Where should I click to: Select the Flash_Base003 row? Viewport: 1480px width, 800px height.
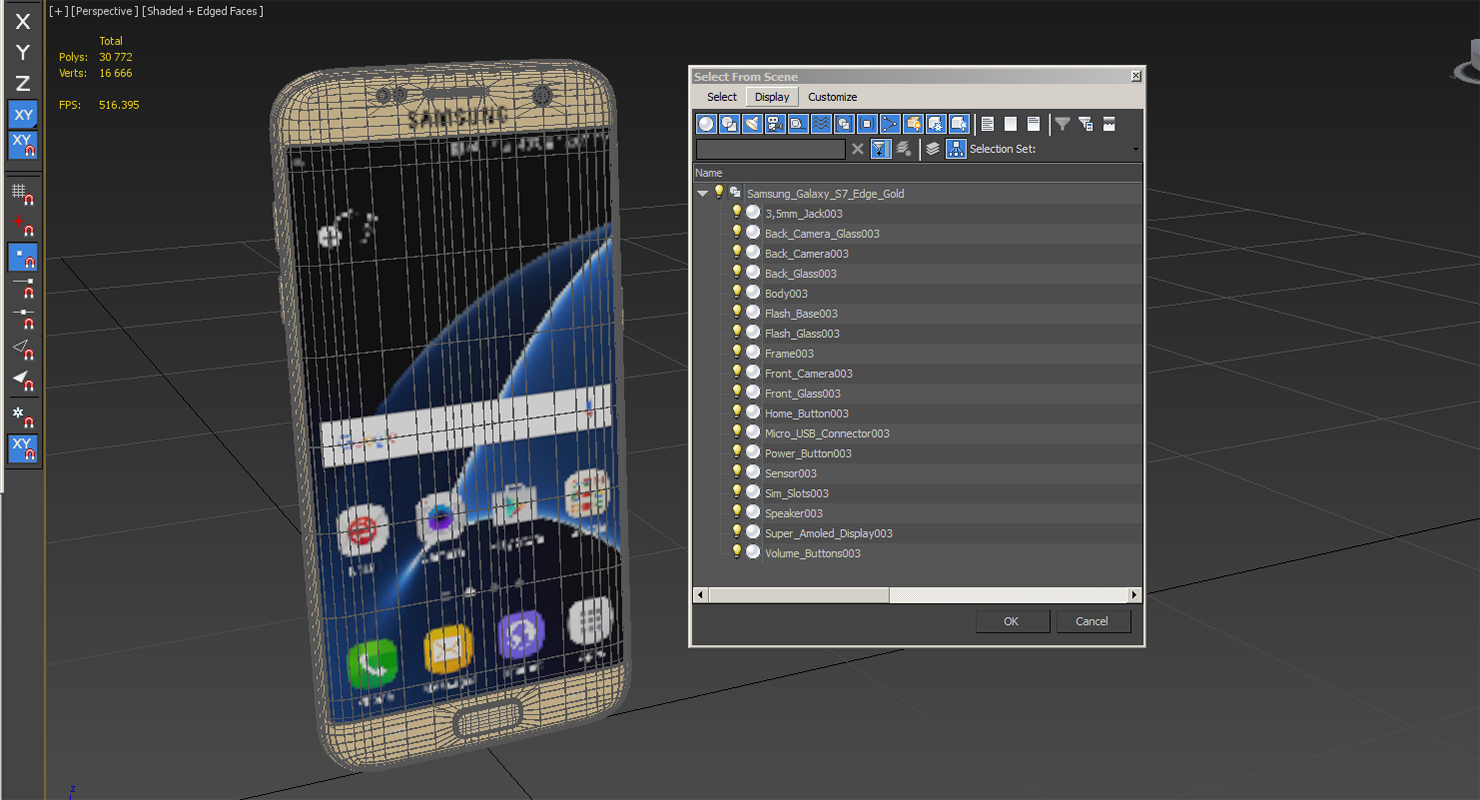(x=917, y=313)
